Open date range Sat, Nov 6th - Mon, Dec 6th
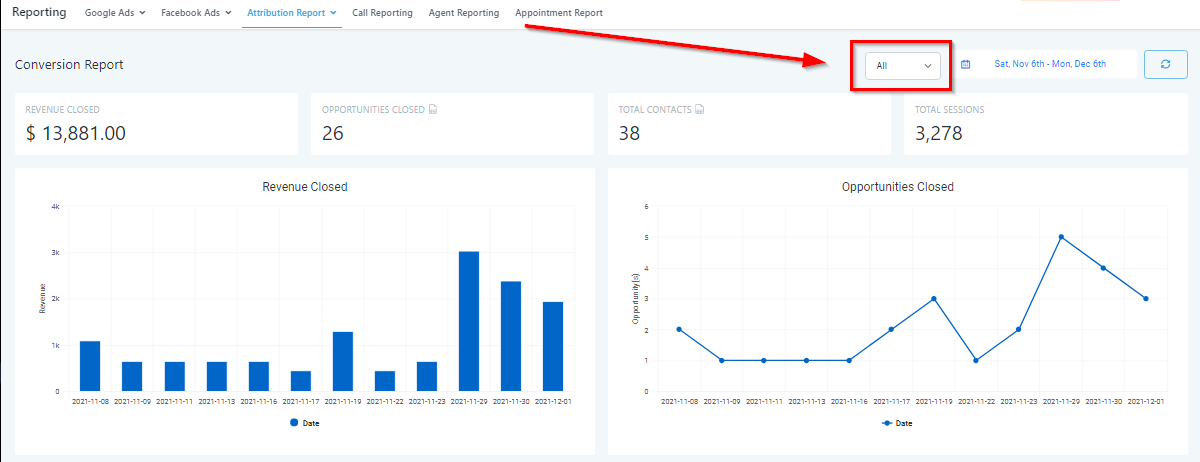 tap(1050, 64)
